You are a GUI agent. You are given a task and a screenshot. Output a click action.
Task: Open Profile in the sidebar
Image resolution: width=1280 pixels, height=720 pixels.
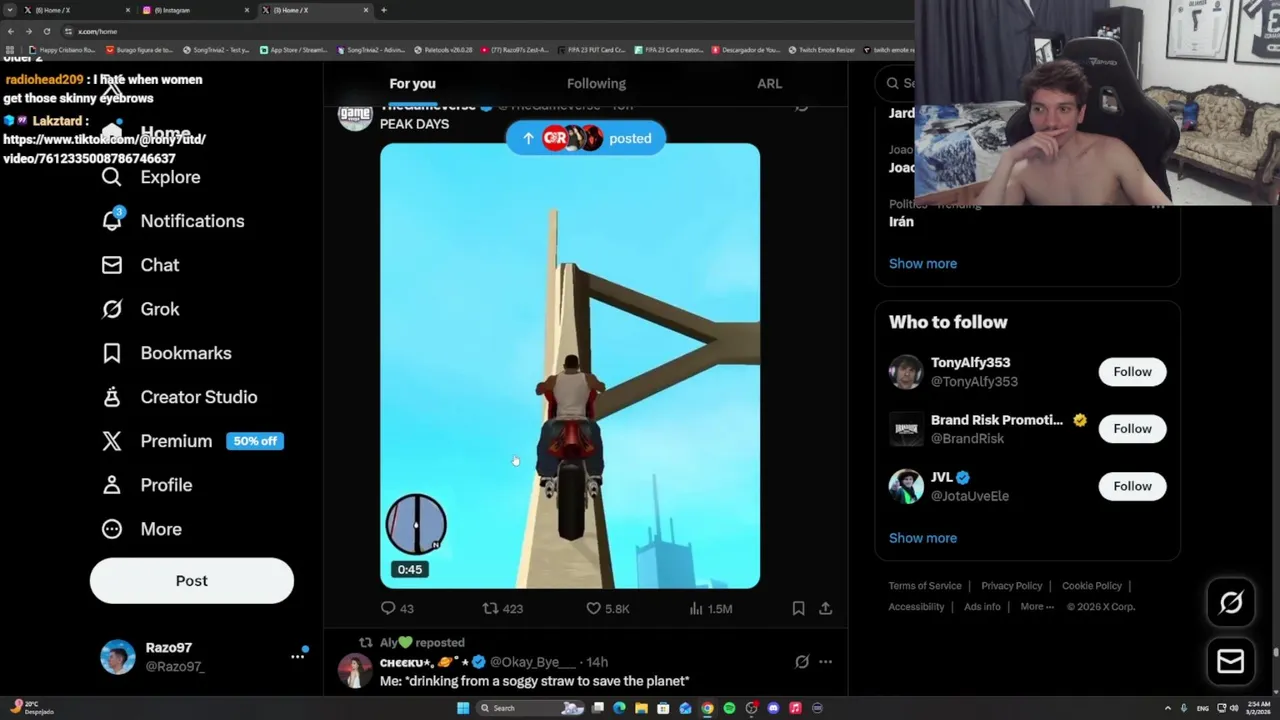(147, 485)
